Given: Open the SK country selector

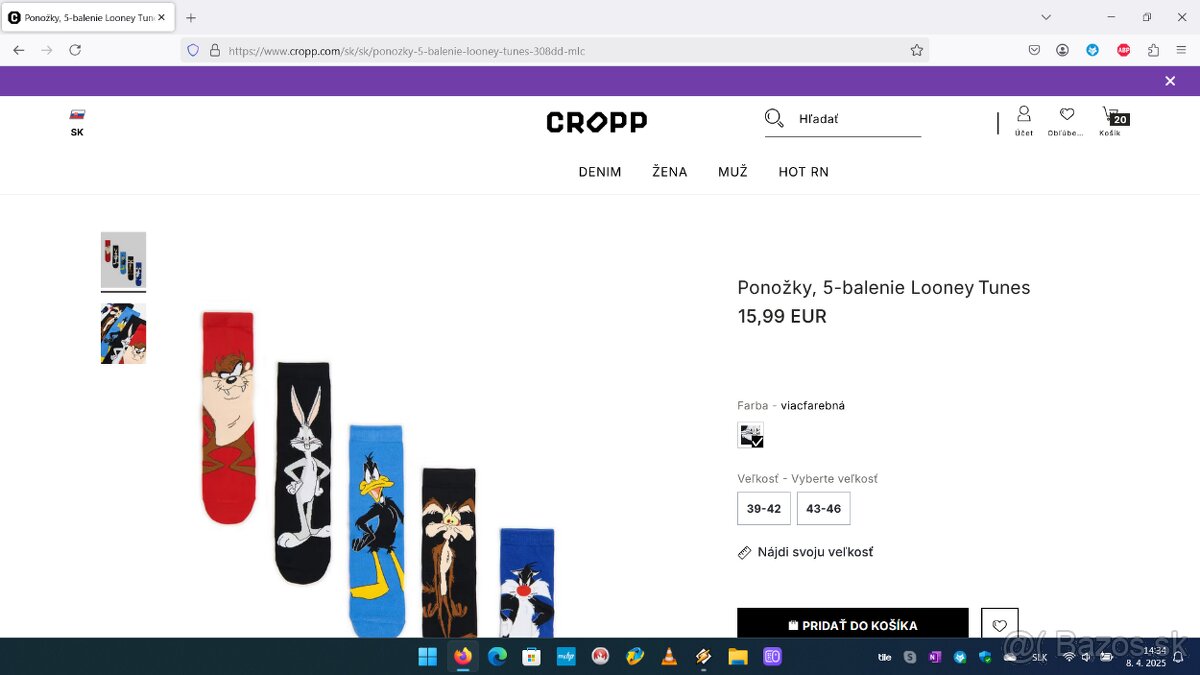Looking at the screenshot, I should [x=77, y=123].
